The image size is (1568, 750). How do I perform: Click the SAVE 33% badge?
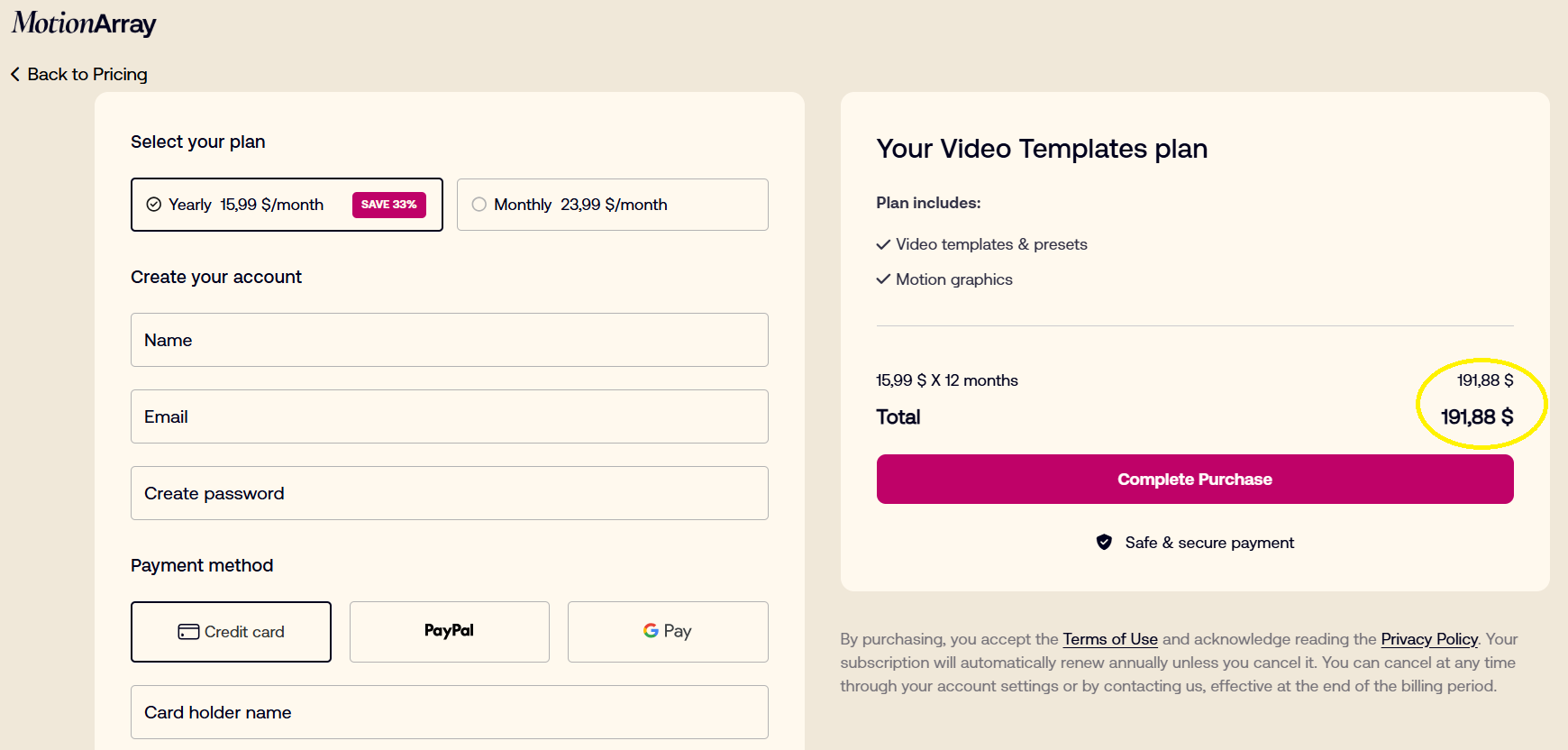click(388, 205)
